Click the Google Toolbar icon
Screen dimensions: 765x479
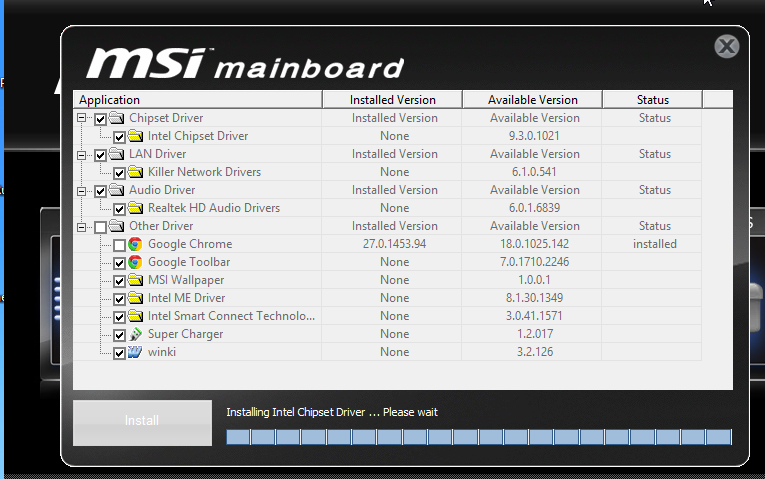click(135, 262)
